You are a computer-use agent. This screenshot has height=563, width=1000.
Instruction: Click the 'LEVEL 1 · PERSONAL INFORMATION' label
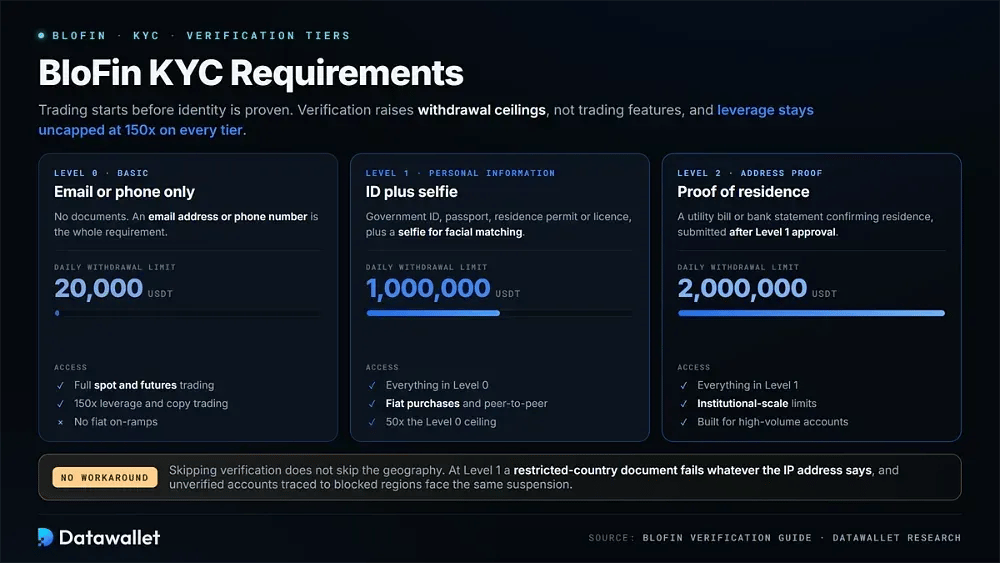pyautogui.click(x=460, y=173)
